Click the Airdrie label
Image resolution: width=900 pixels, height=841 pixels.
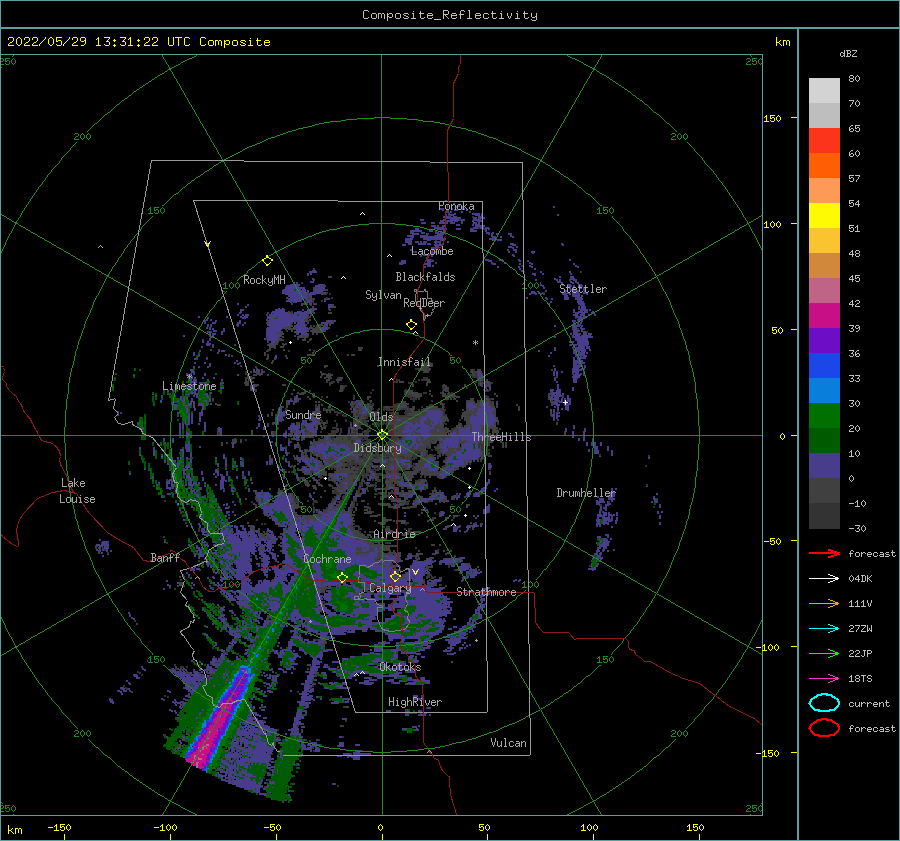tap(394, 534)
